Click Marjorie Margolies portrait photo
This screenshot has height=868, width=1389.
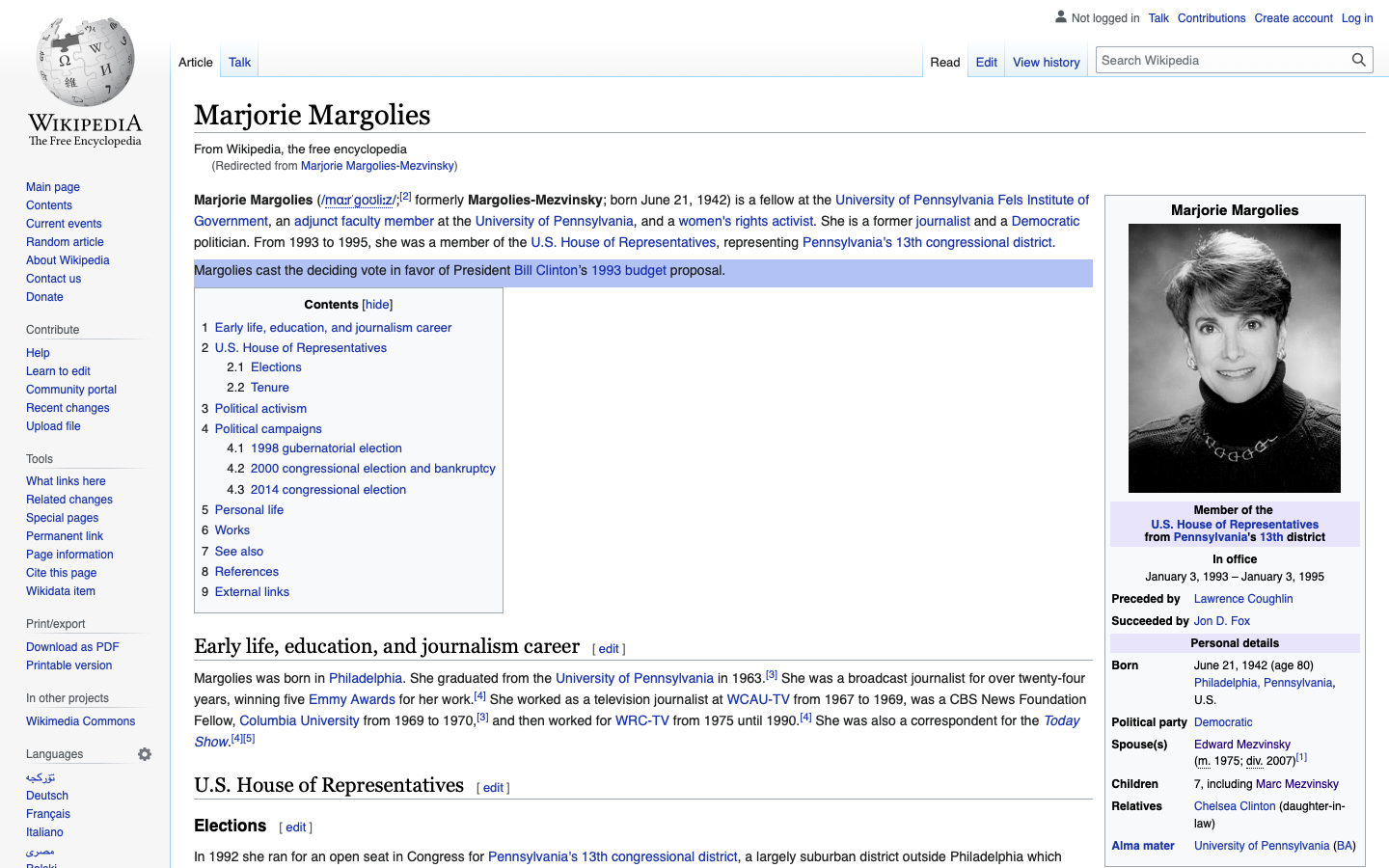pyautogui.click(x=1235, y=358)
